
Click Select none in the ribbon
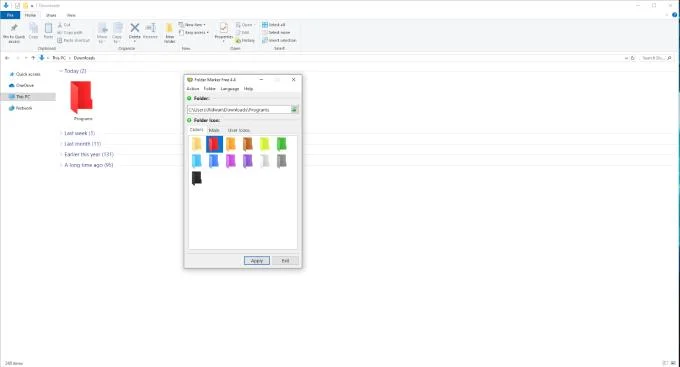click(x=276, y=33)
